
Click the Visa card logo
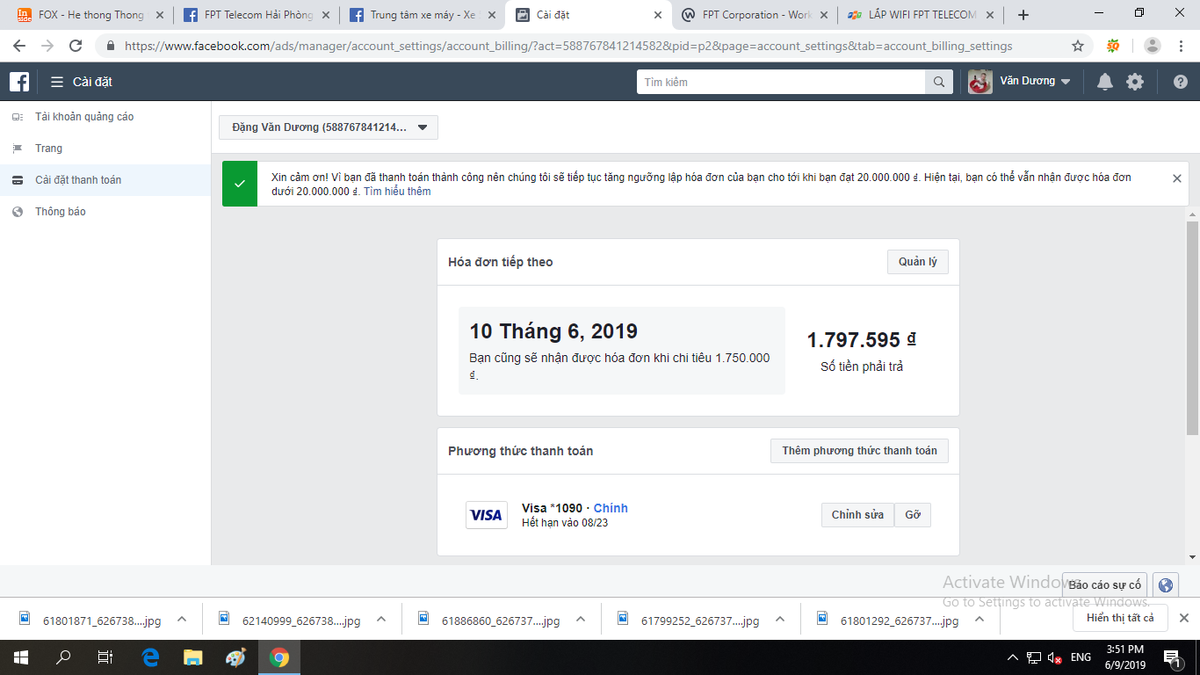487,515
